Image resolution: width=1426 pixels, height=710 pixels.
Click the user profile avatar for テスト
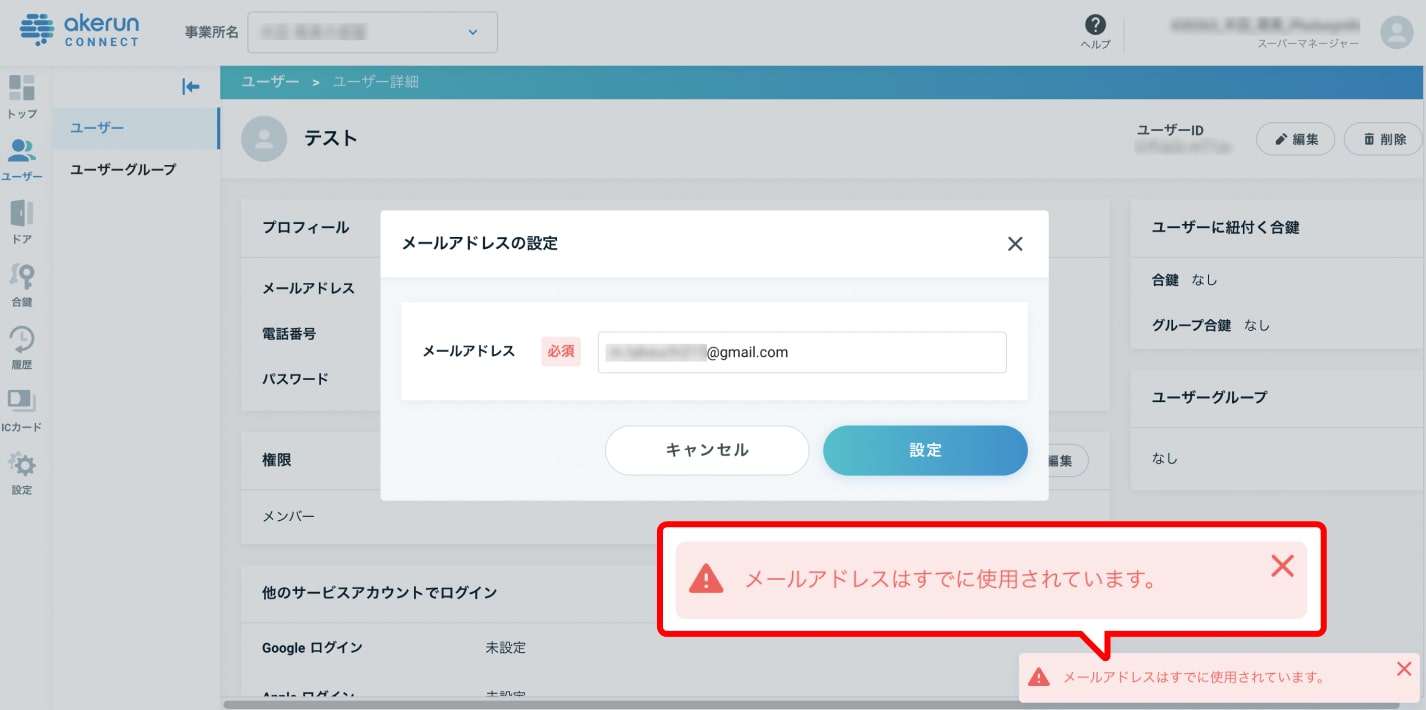click(264, 139)
